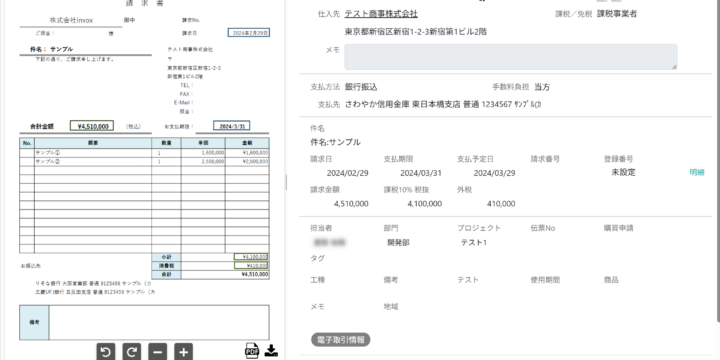This screenshot has width=720, height=360.
Task: Download the invoice file
Action: pos(271,351)
